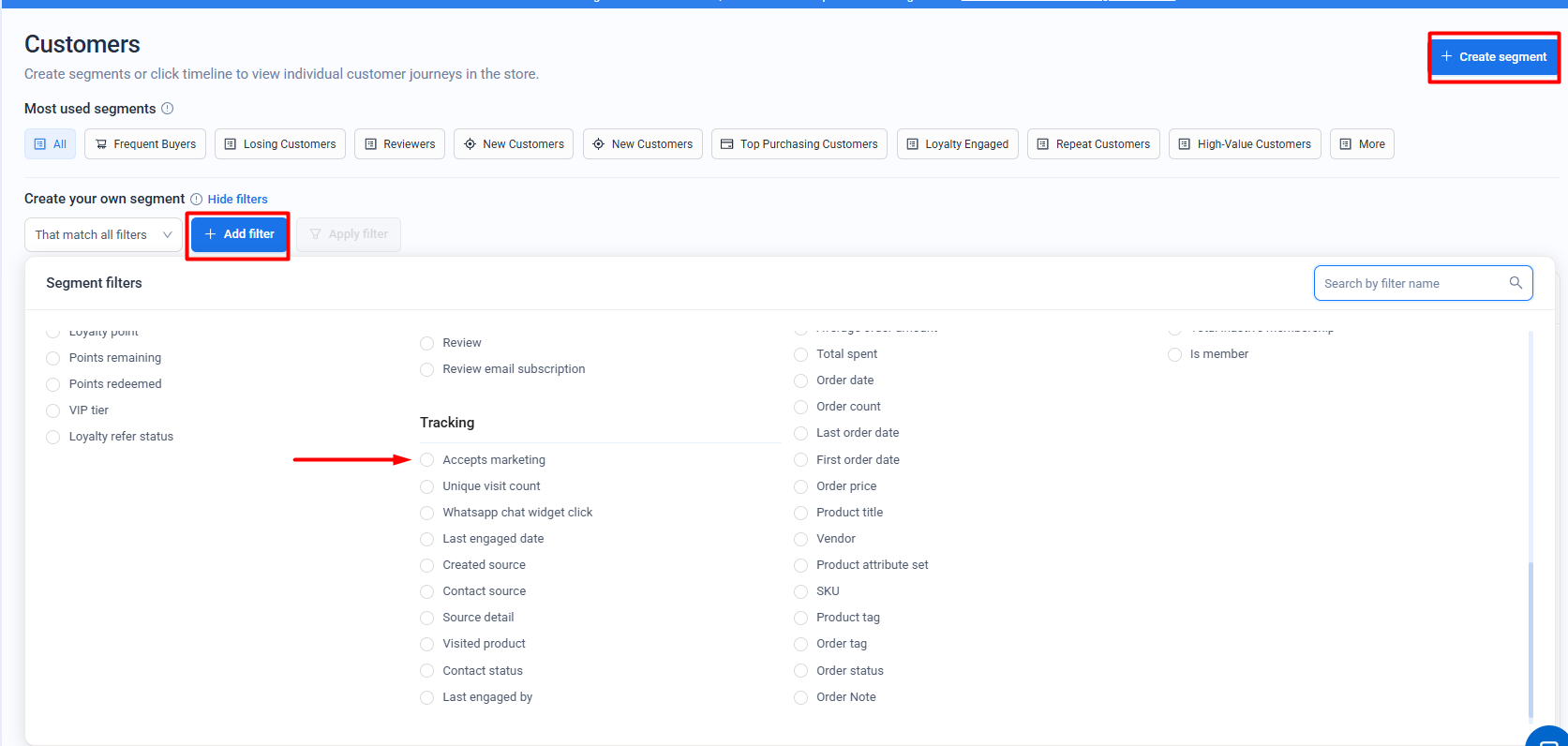The width and height of the screenshot is (1568, 746).
Task: Click the chat widget icon in bottom corner
Action: (x=1549, y=738)
